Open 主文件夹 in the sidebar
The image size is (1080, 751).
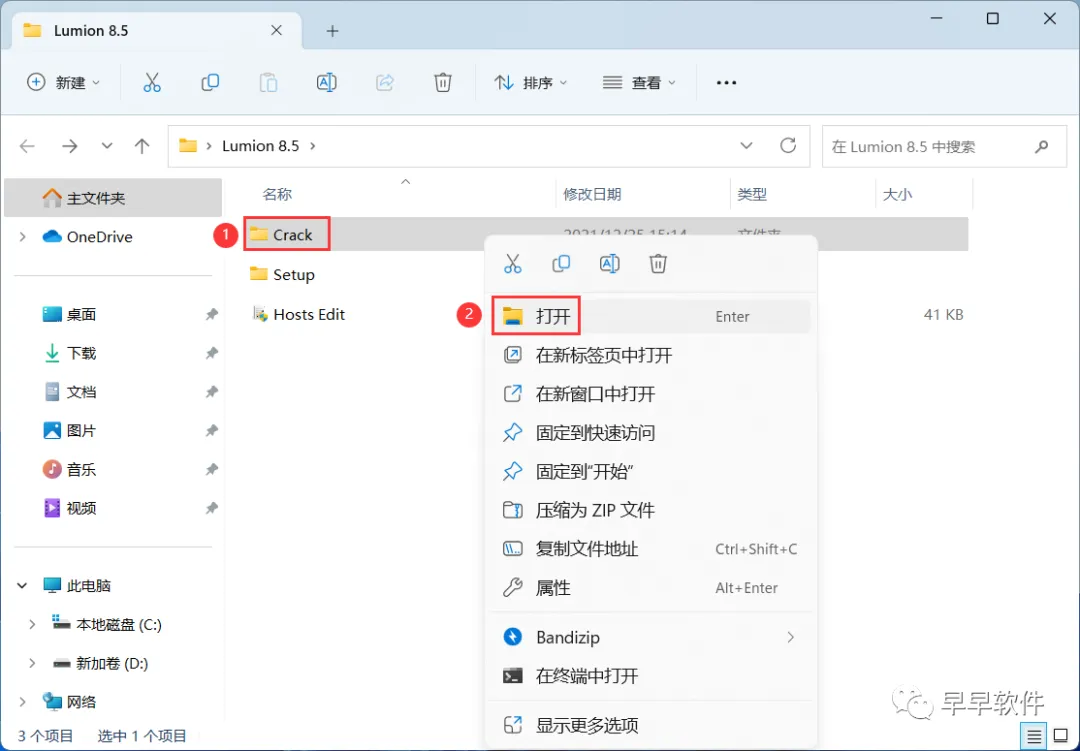(113, 198)
